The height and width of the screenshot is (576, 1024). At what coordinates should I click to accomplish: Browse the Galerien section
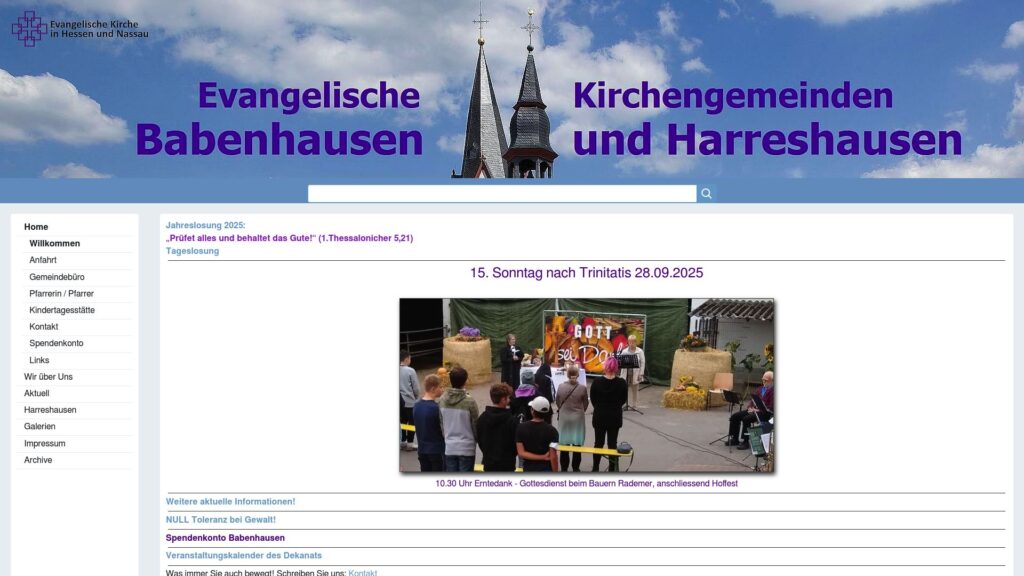point(41,426)
